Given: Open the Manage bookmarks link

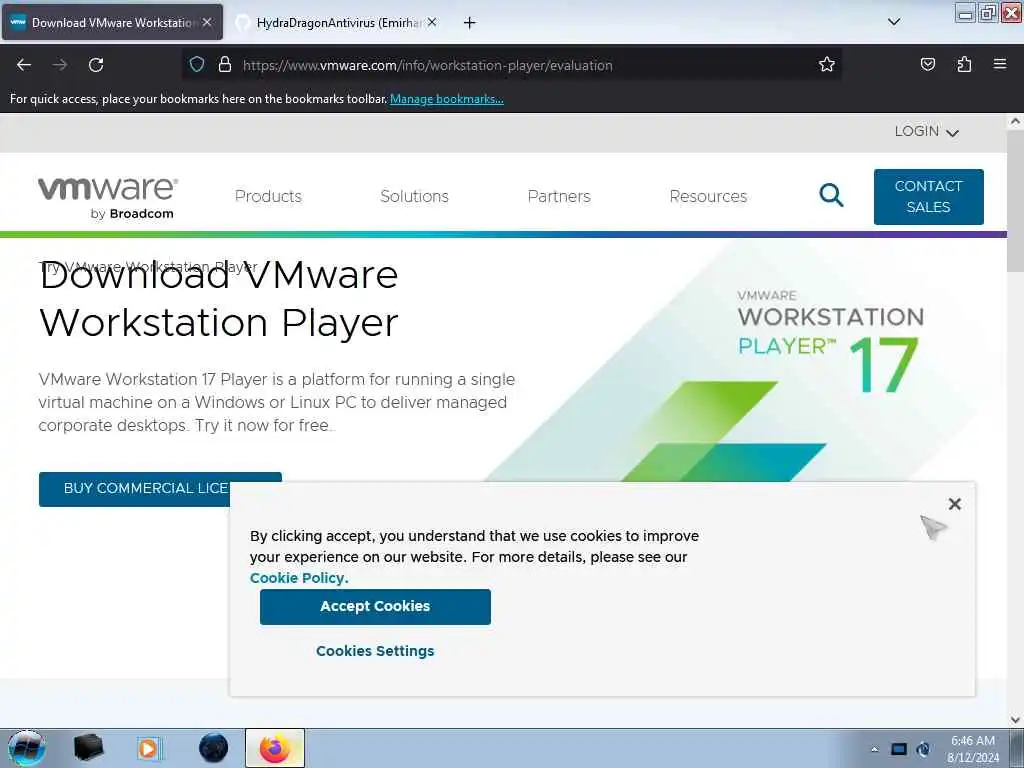Looking at the screenshot, I should point(447,99).
